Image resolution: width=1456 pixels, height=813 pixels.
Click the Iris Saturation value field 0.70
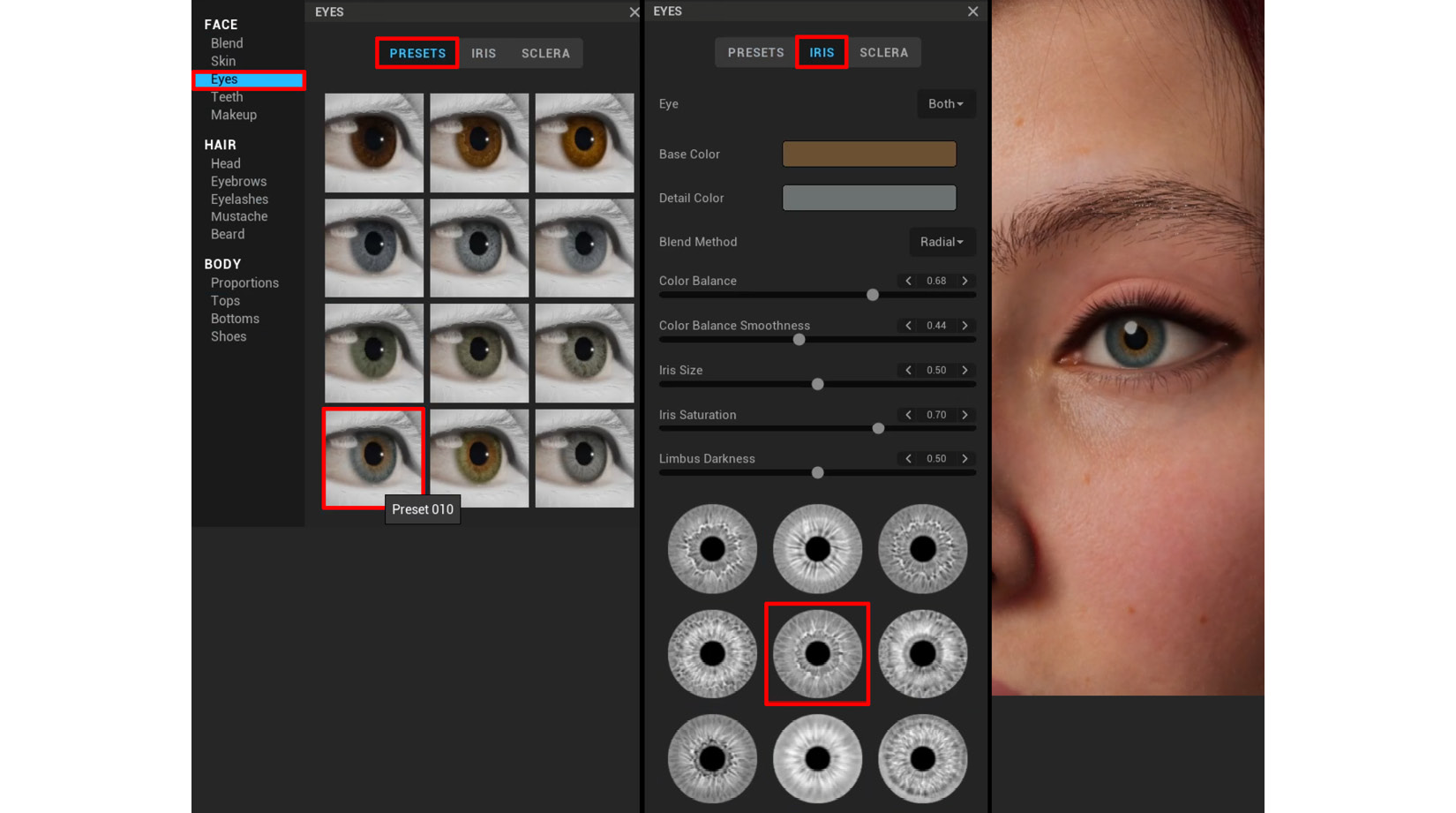(x=936, y=415)
